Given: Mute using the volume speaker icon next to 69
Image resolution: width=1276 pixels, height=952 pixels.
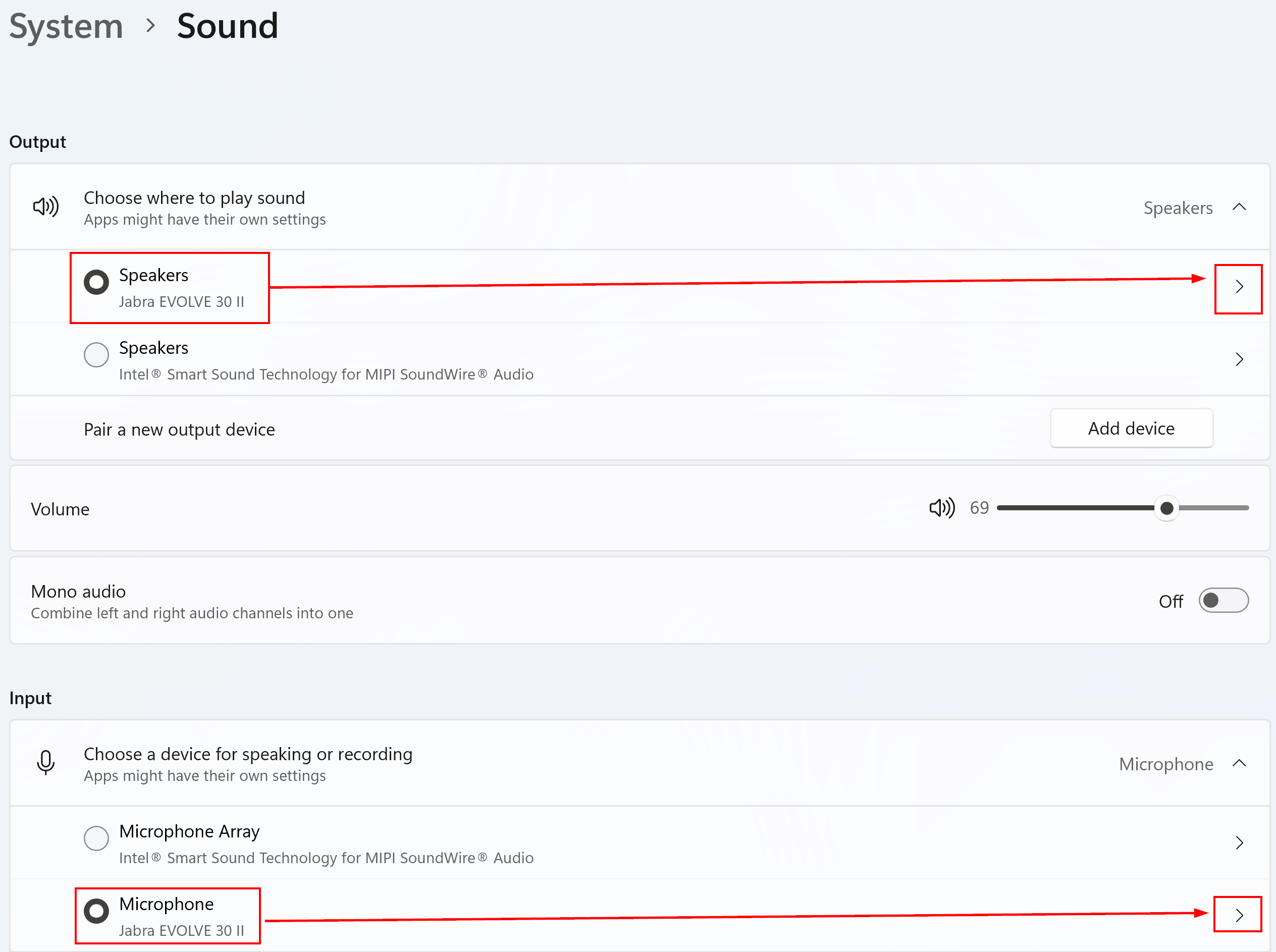Looking at the screenshot, I should 942,508.
